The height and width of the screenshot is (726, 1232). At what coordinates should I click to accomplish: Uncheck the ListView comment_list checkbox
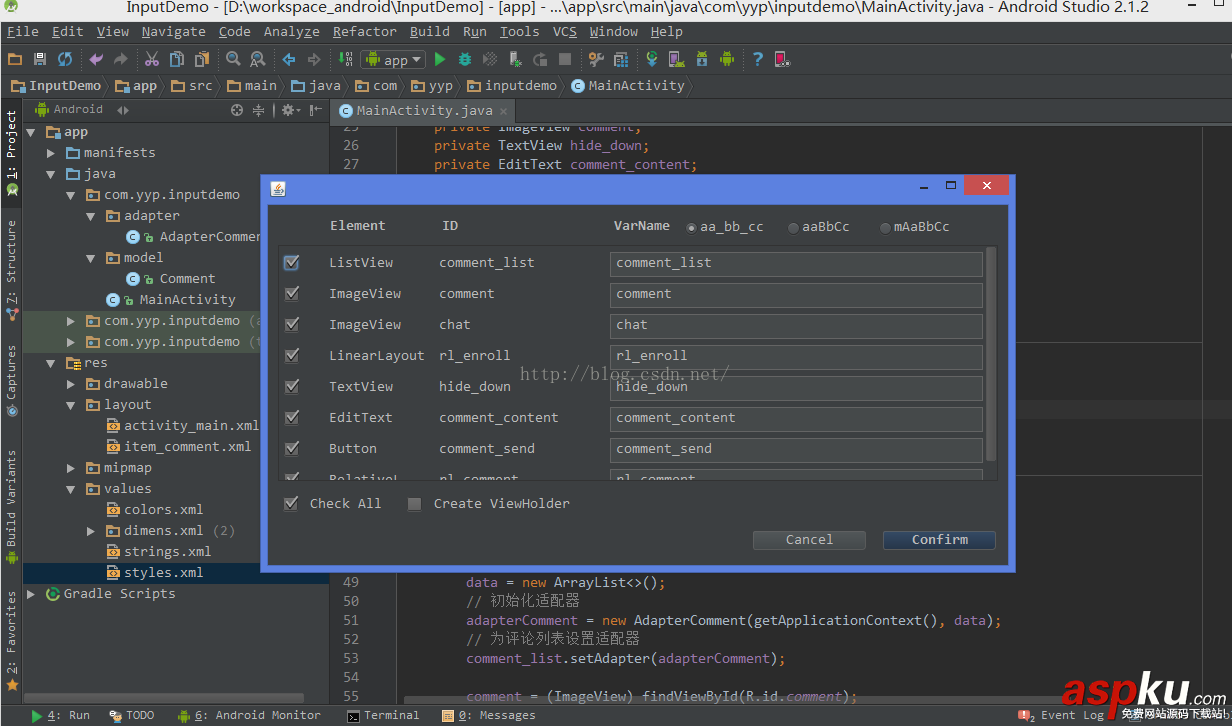point(291,263)
